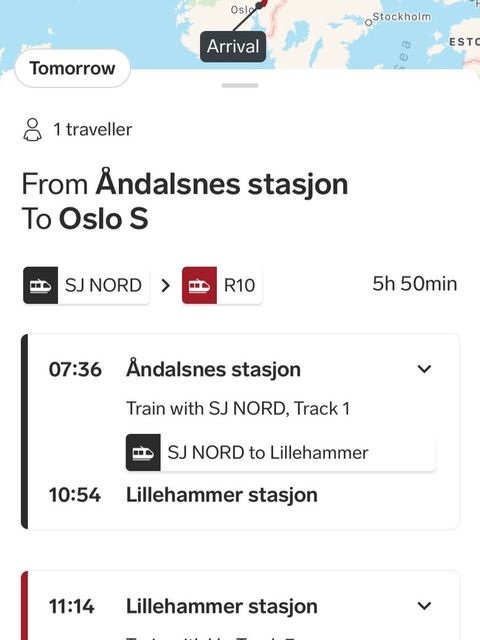480x640 pixels.
Task: Tap the 07:36 departure time
Action: click(75, 369)
